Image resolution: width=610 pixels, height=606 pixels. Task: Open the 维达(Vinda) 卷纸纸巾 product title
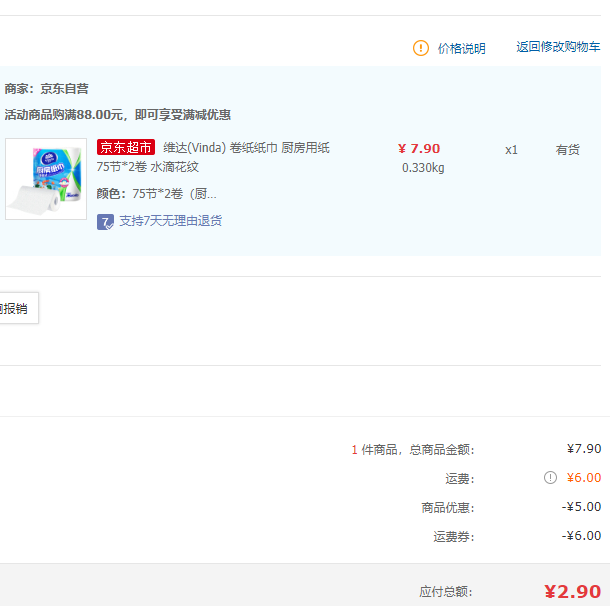213,157
